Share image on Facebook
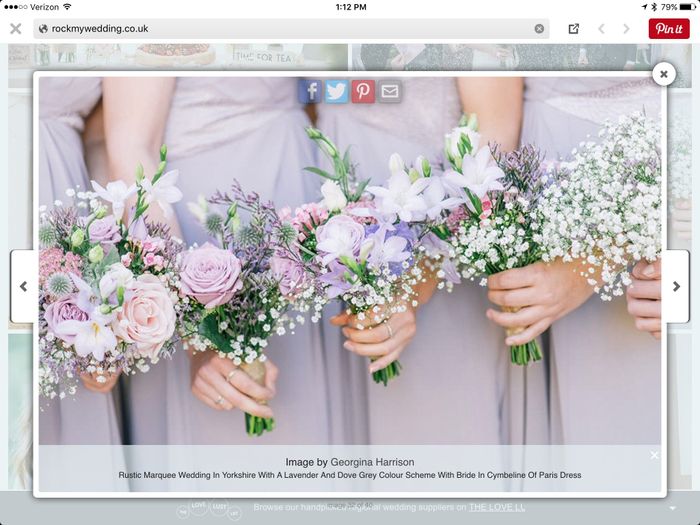Screen dimensions: 700x525 310,92
